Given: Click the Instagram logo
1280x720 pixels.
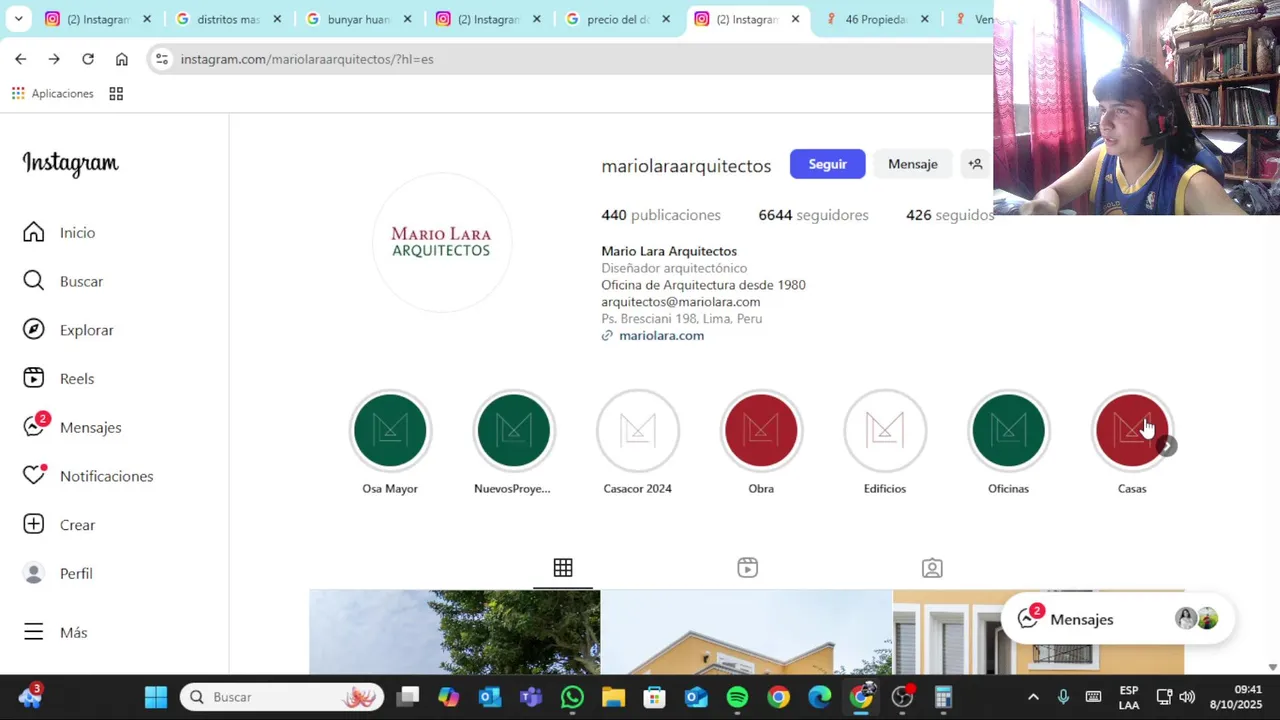Looking at the screenshot, I should (x=70, y=163).
